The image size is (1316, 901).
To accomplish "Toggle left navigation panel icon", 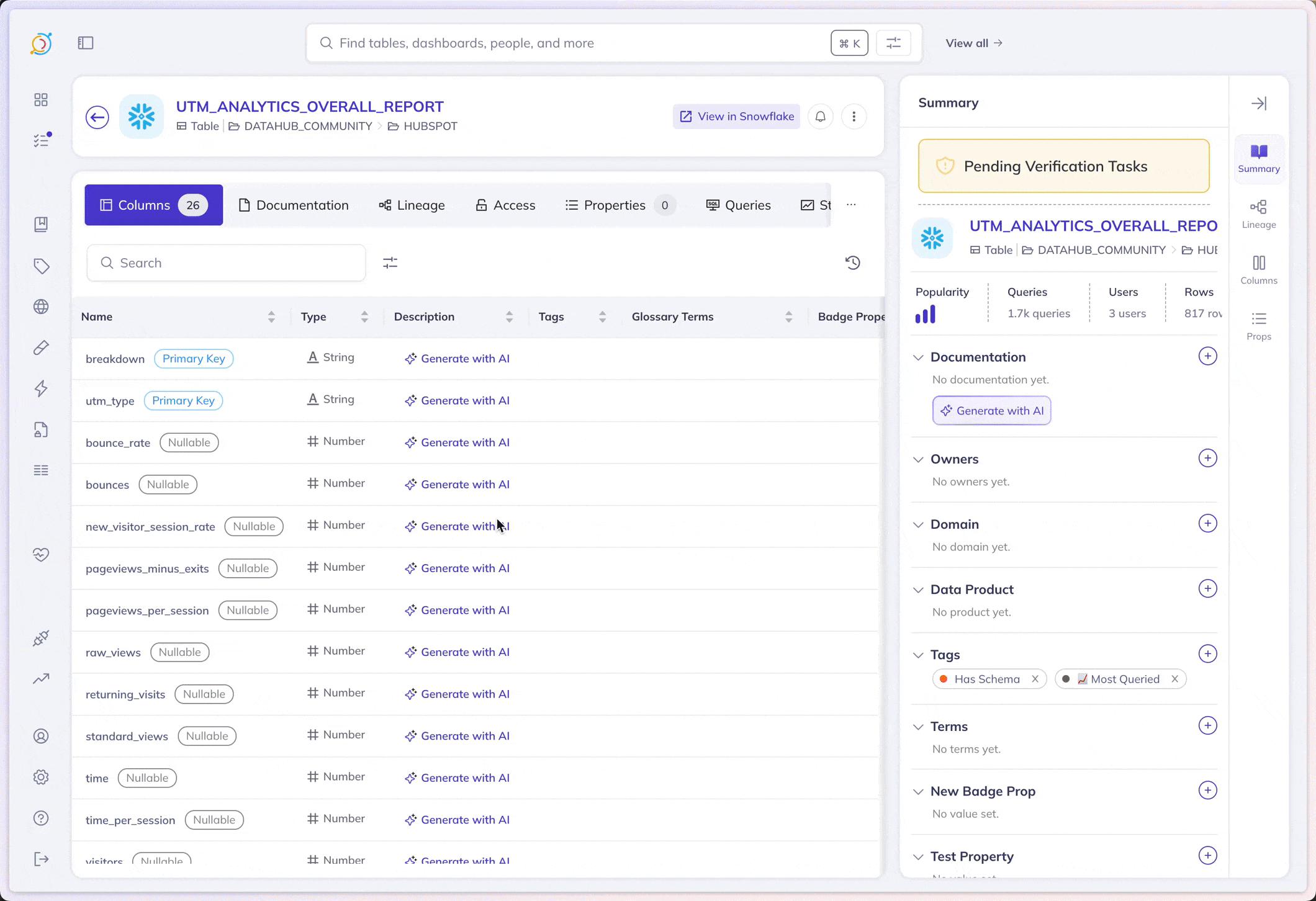I will point(86,43).
